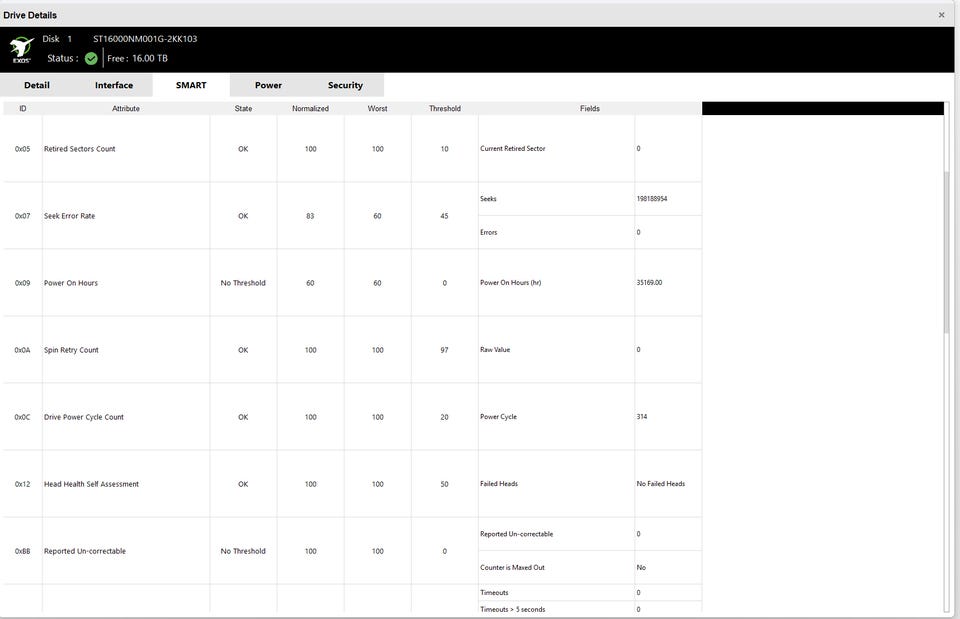Click the 0x07 ID cell
Image resolution: width=960 pixels, height=619 pixels.
[22, 216]
